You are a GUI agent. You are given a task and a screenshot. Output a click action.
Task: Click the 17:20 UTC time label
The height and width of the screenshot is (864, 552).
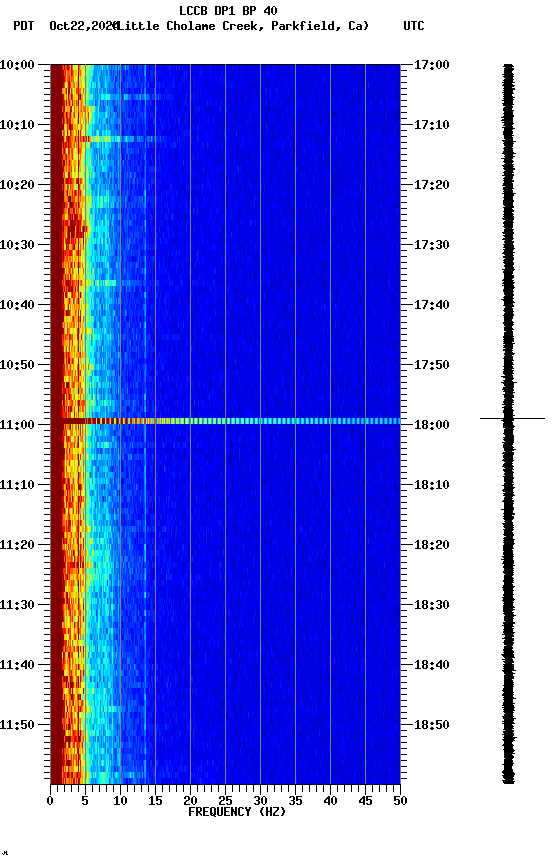(x=432, y=185)
